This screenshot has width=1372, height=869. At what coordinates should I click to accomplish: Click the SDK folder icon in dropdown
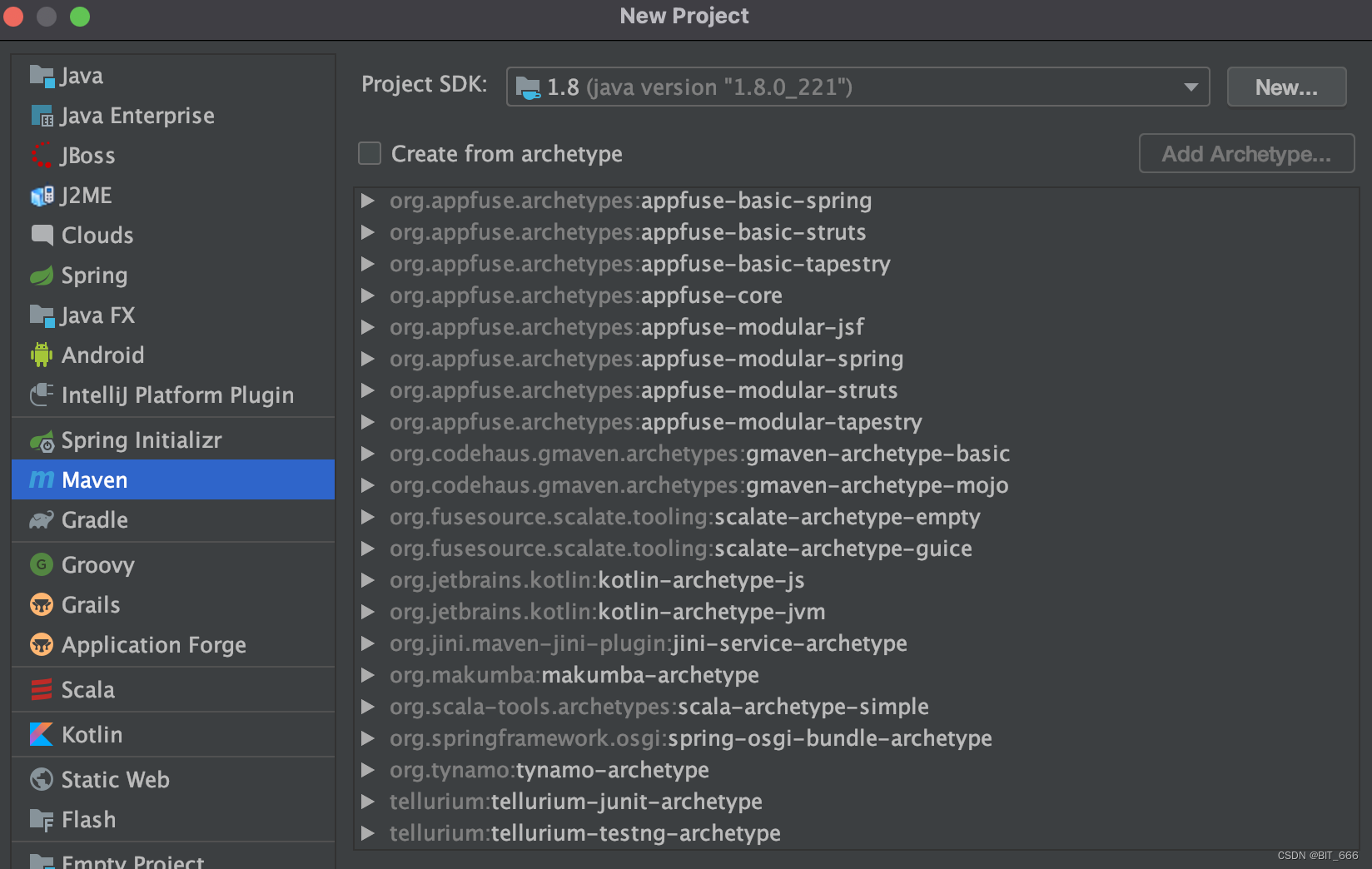point(529,87)
